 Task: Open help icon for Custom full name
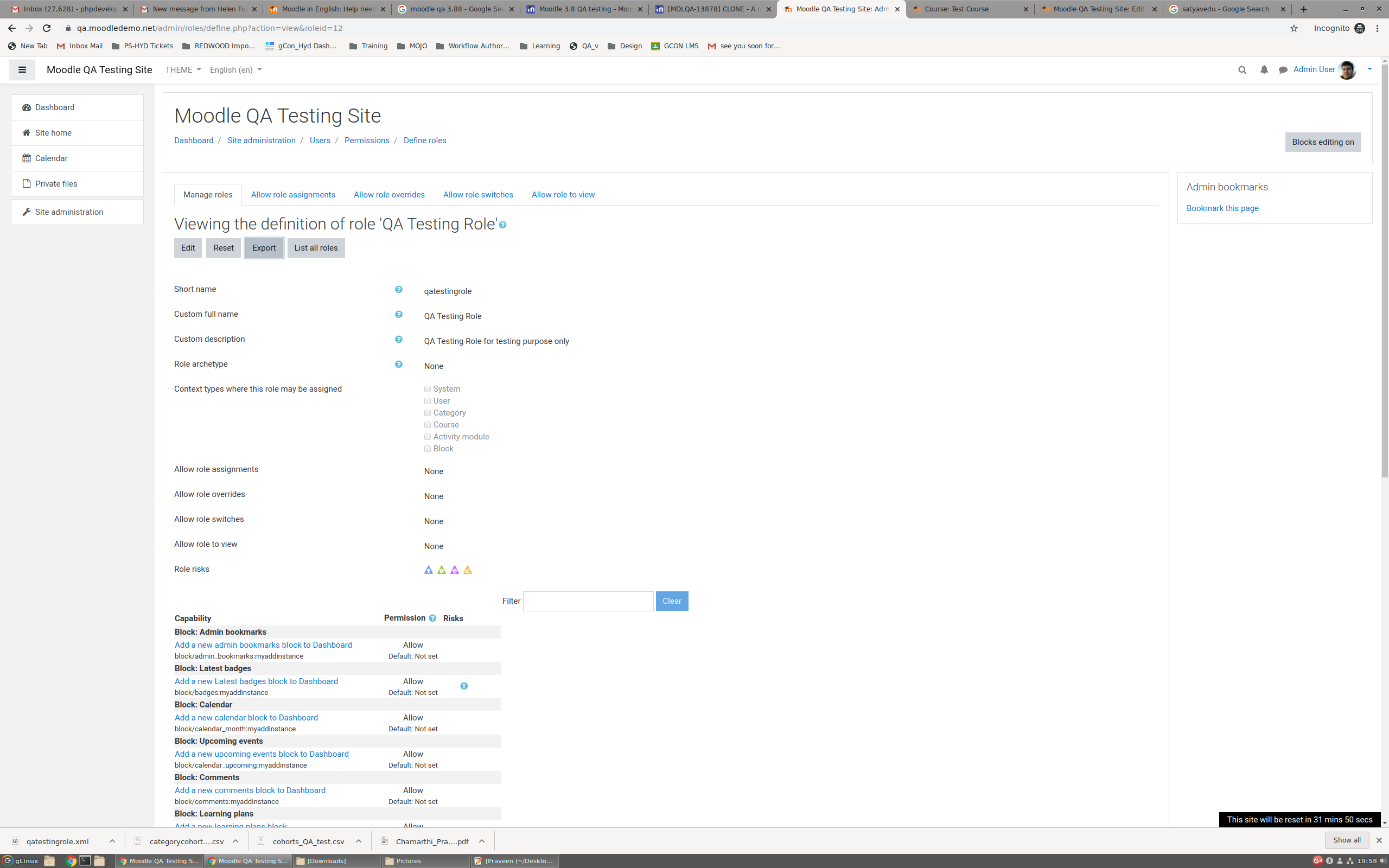[398, 315]
